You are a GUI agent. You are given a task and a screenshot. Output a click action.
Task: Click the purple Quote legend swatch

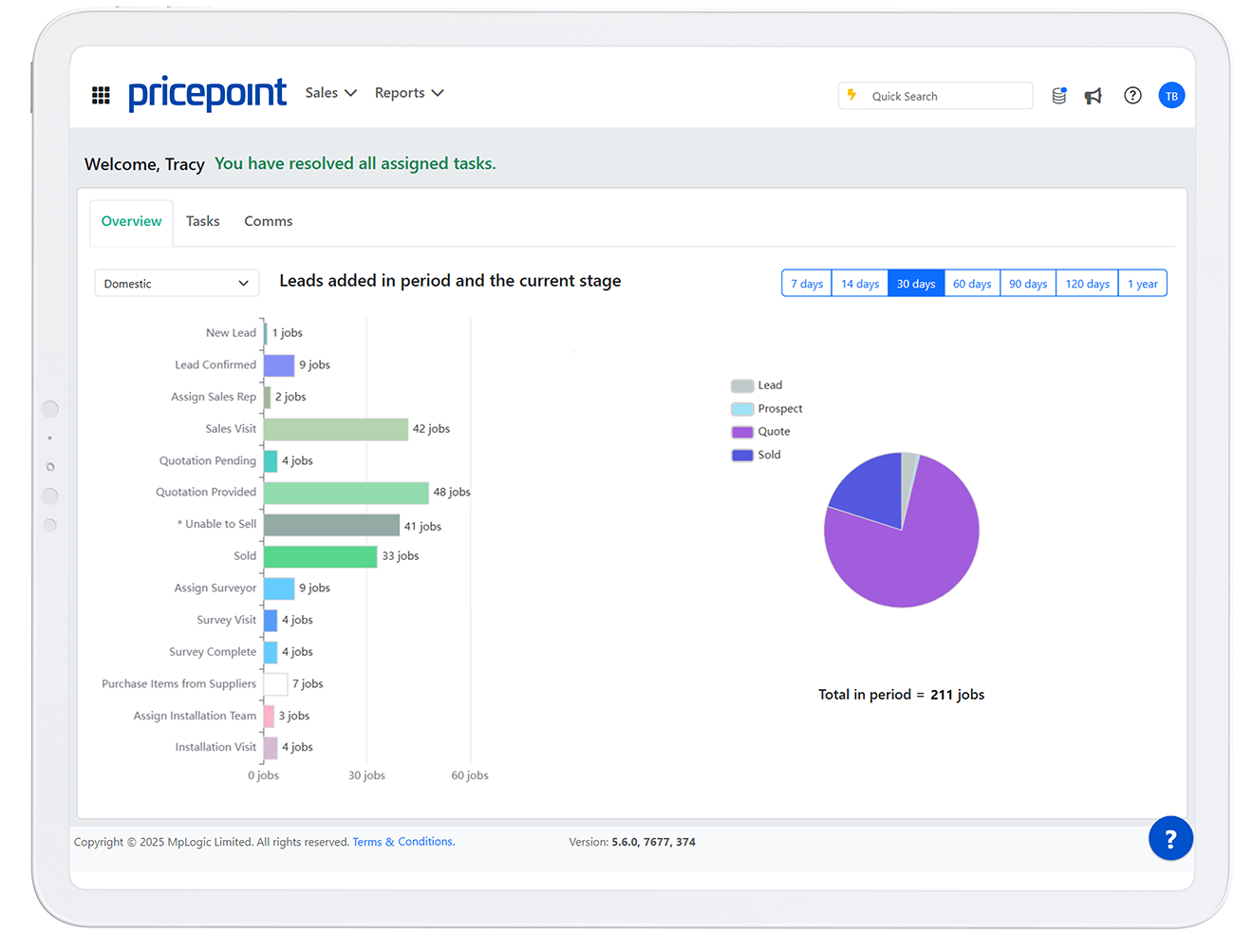point(742,432)
